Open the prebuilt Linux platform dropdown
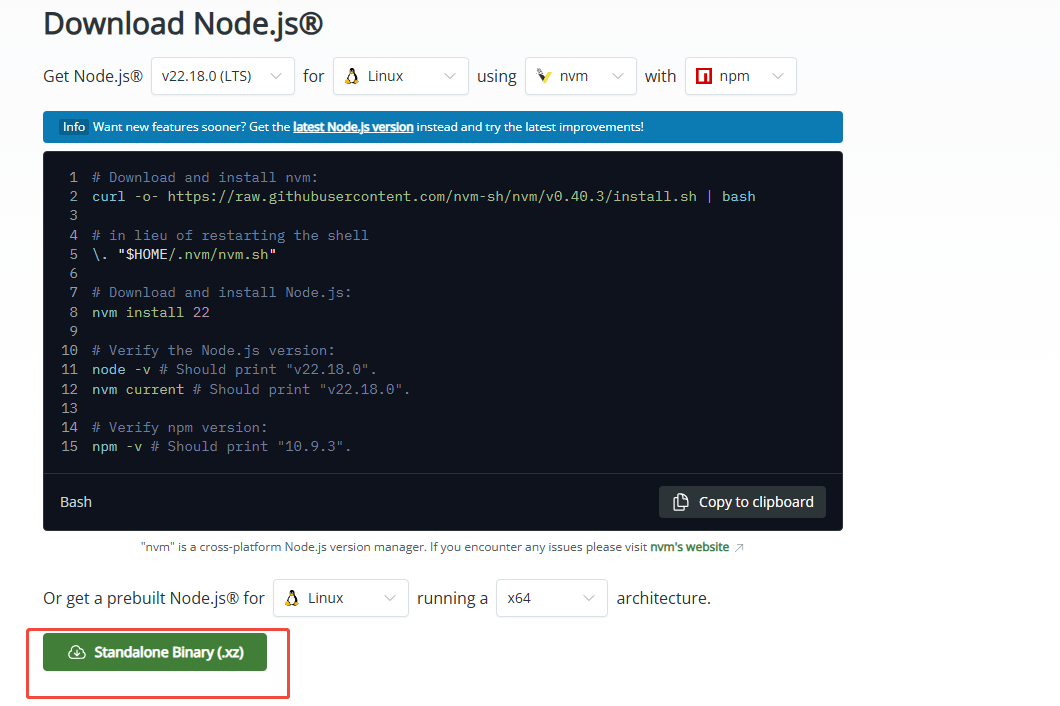Screen dimensions: 1060x706 click(x=341, y=598)
